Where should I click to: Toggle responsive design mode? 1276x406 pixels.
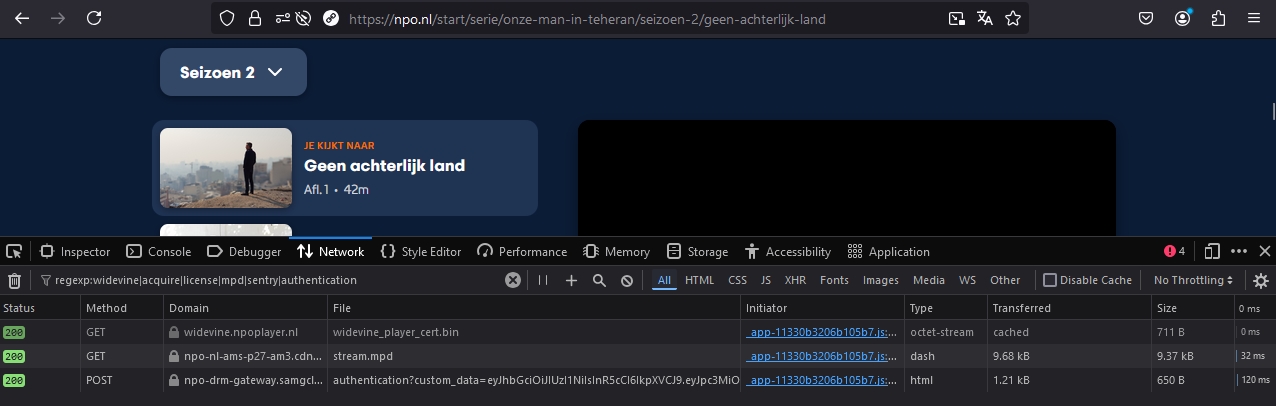1213,251
